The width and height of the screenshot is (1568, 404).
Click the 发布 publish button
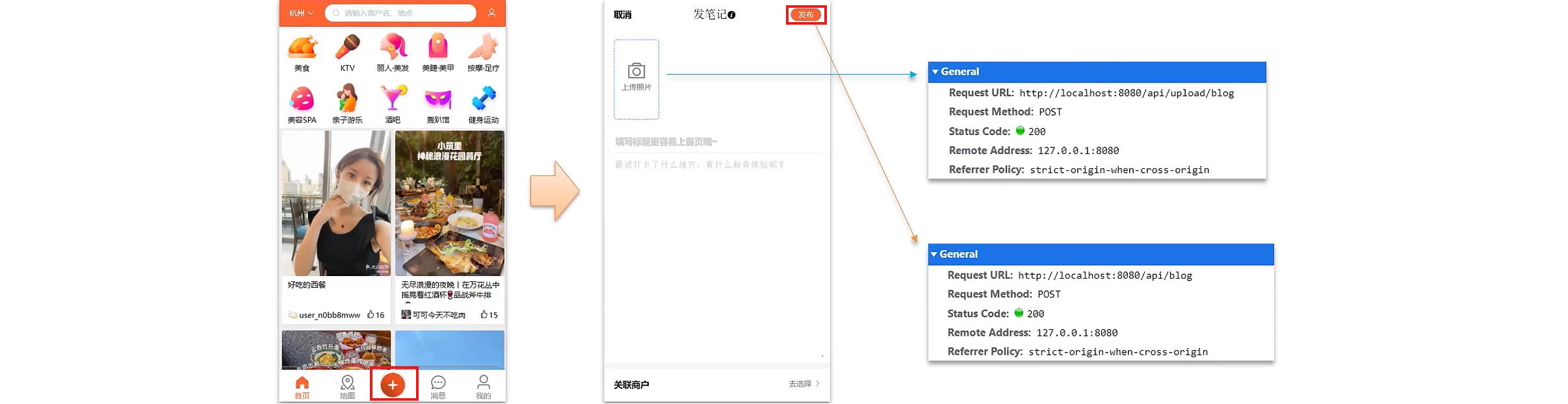pos(806,15)
